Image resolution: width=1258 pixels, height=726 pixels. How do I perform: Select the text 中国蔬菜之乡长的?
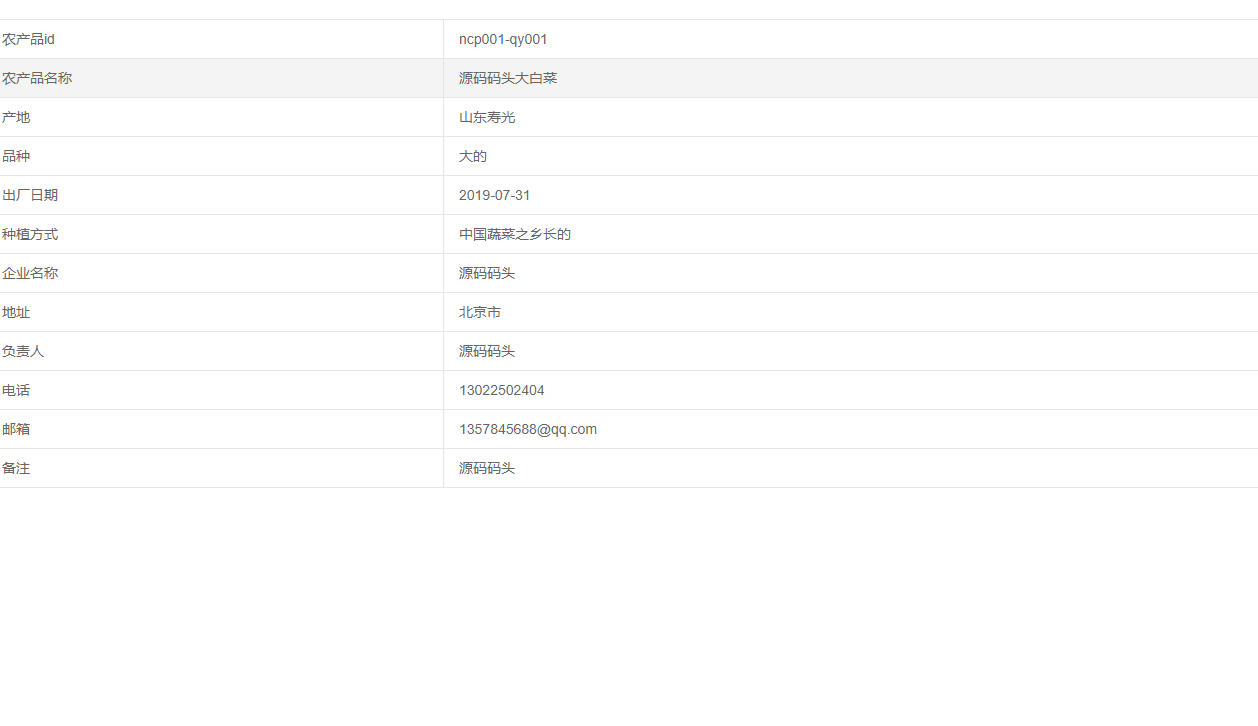(x=515, y=234)
